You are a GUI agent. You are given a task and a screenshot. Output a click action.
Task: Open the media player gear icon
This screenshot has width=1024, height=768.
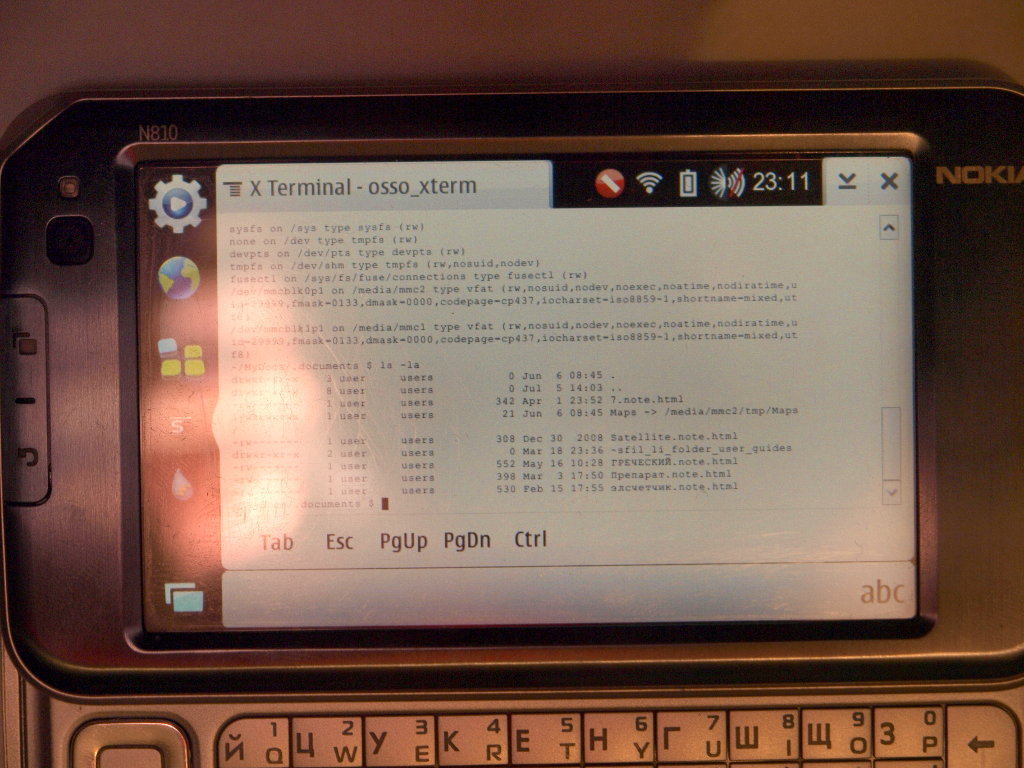pos(177,203)
